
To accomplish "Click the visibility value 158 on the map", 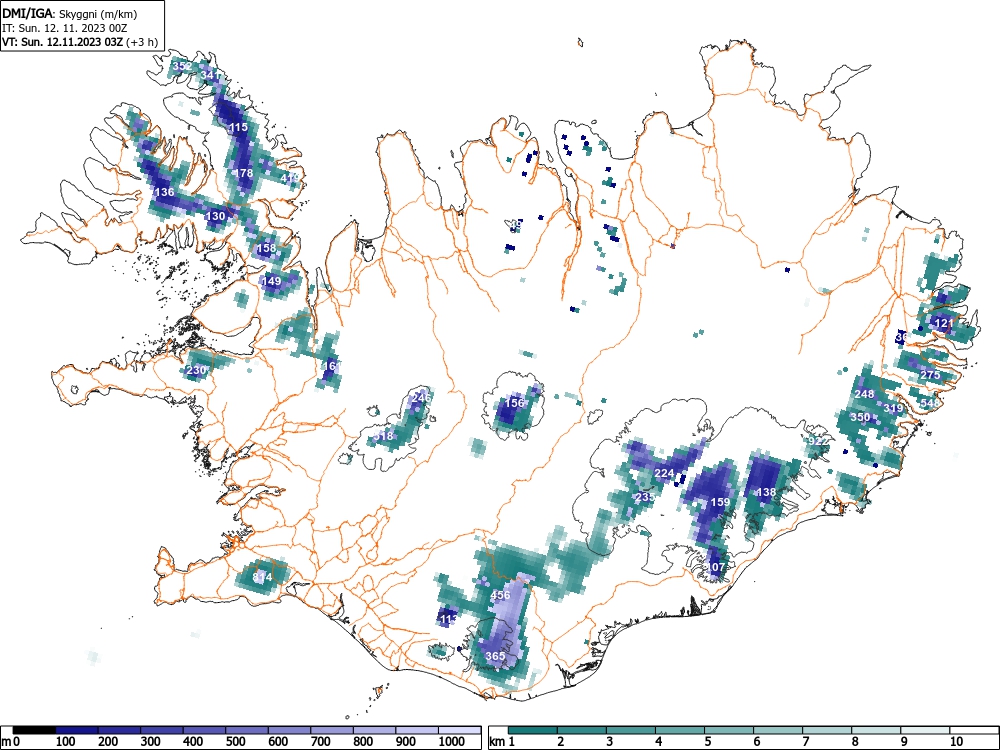I will tap(267, 248).
